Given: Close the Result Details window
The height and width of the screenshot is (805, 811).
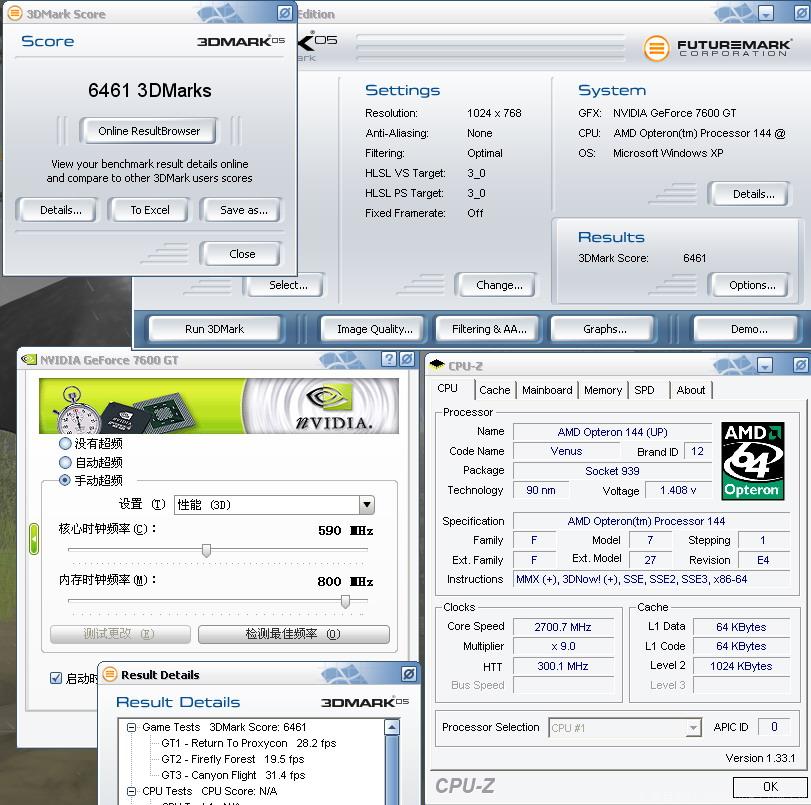Looking at the screenshot, I should pos(409,674).
